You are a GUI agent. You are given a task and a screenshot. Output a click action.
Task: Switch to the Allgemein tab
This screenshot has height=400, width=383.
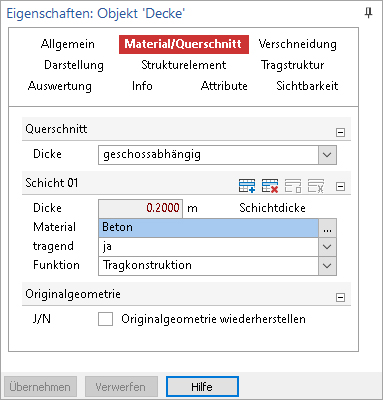[x=68, y=44]
